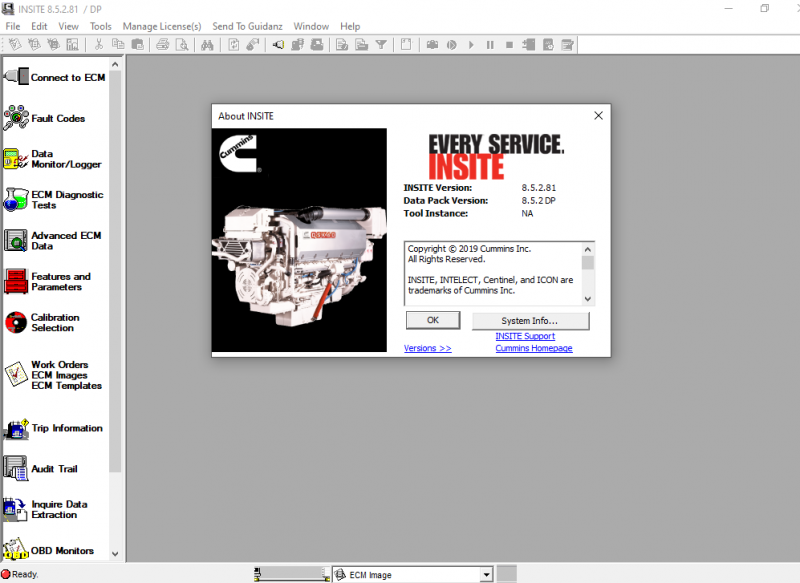Viewport: 800px width, 583px height.
Task: Open the ECM Image dropdown
Action: coord(487,575)
